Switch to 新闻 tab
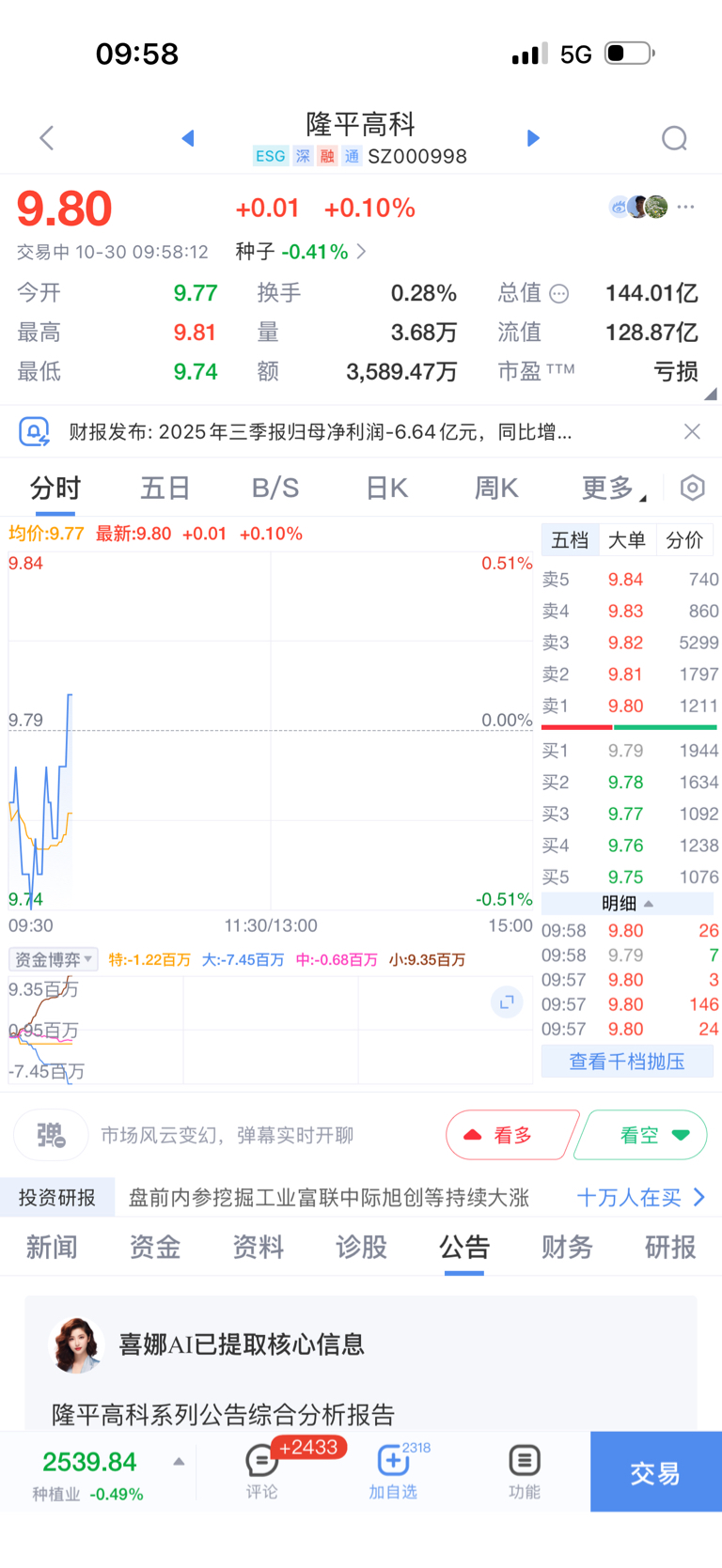 click(x=52, y=1247)
